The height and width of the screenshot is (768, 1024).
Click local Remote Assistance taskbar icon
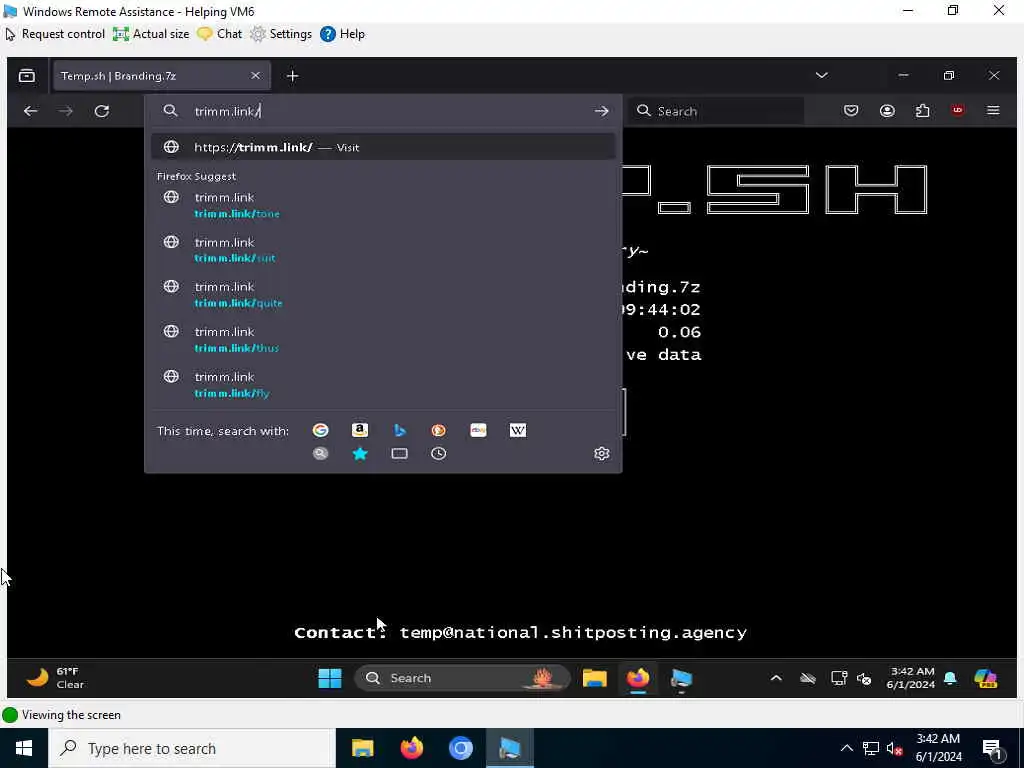click(510, 748)
